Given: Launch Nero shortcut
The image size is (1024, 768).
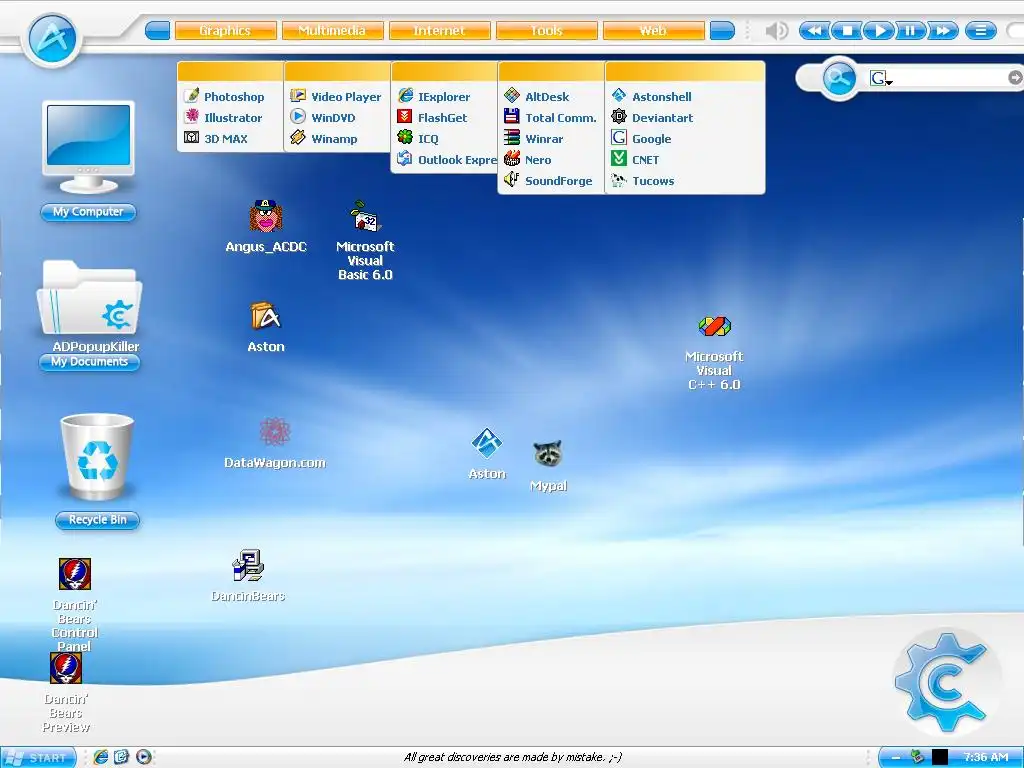Looking at the screenshot, I should [528, 159].
